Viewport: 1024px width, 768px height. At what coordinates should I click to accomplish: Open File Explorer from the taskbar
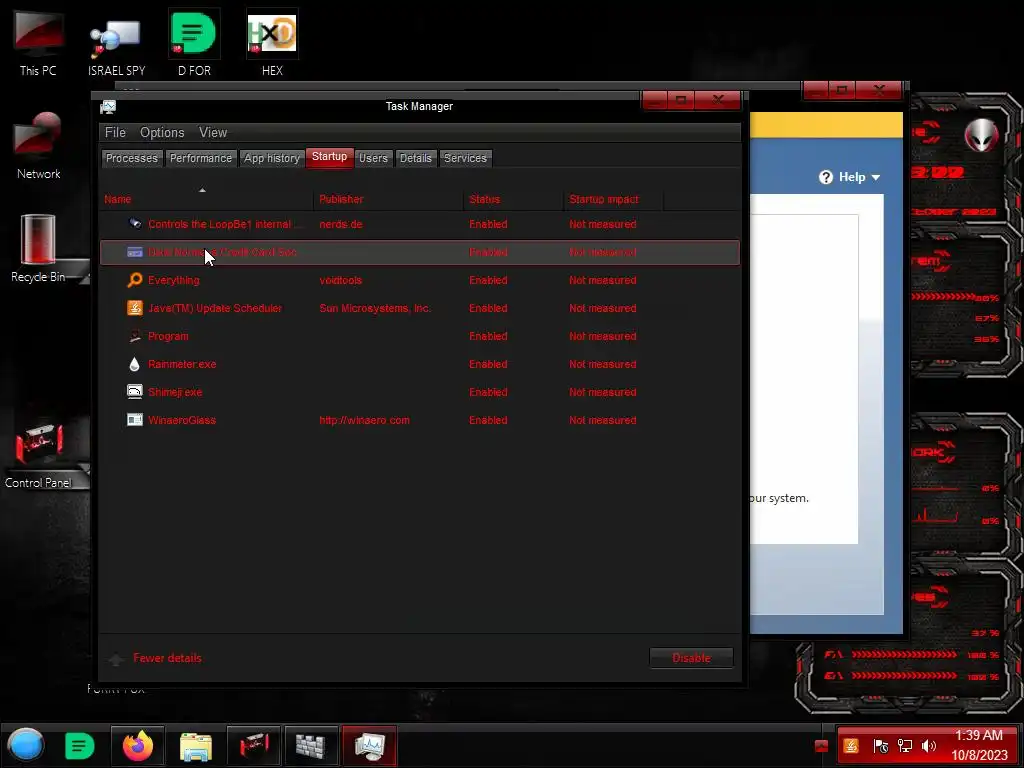195,746
